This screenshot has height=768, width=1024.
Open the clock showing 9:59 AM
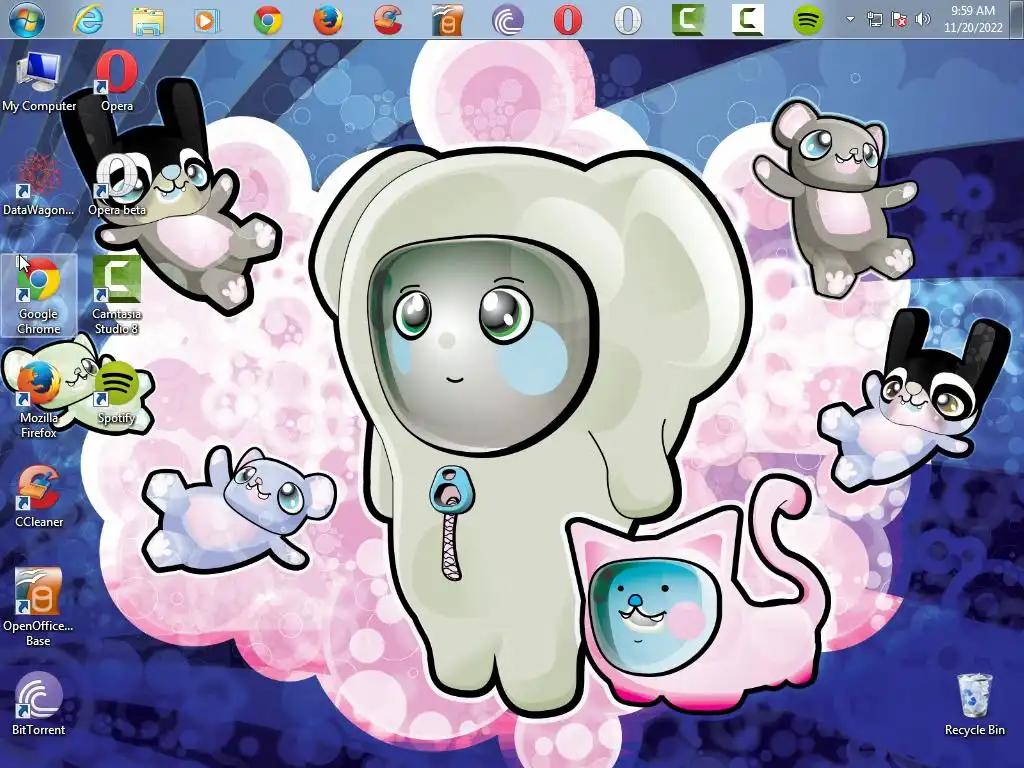(973, 19)
